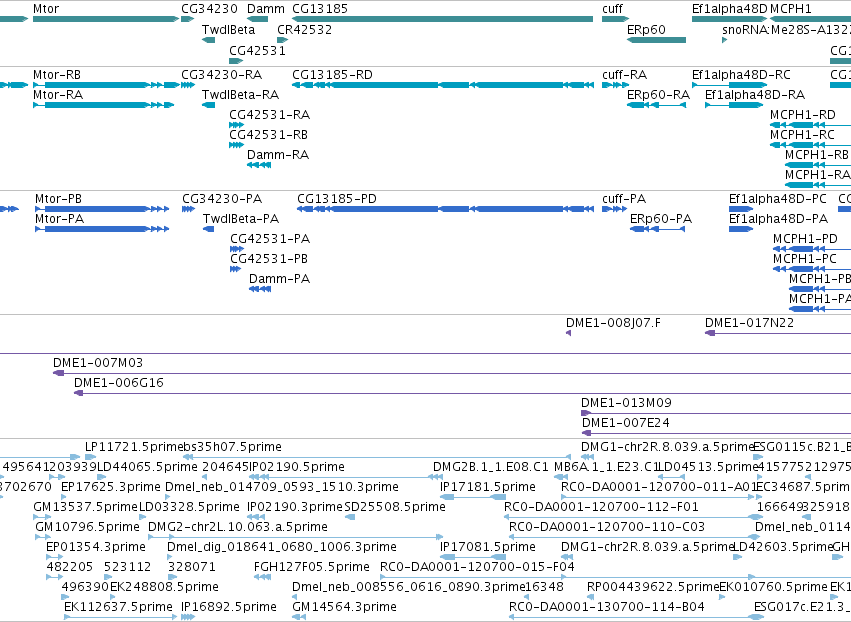Click the MCPH1-PC protein label
The height and width of the screenshot is (622, 851).
point(805,259)
